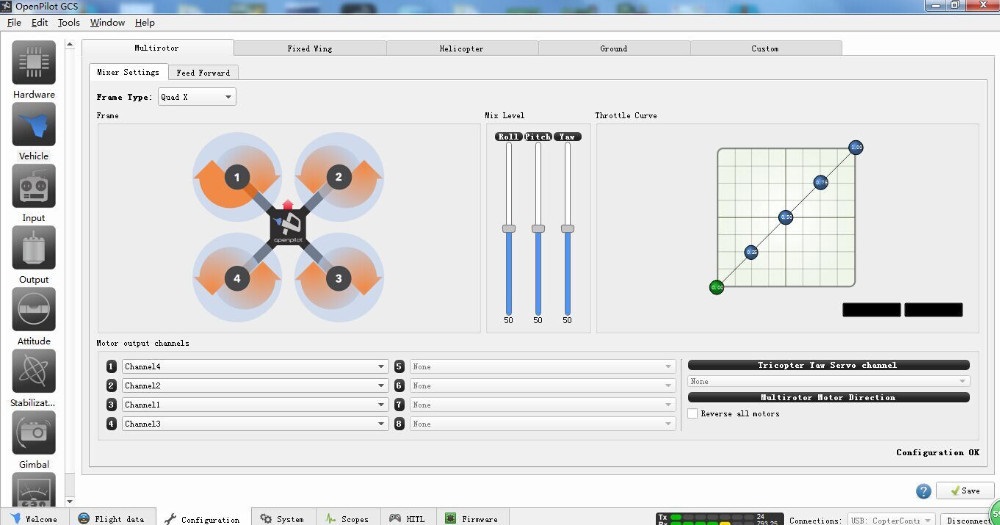Click motor 3 on the quad frame

(x=339, y=278)
